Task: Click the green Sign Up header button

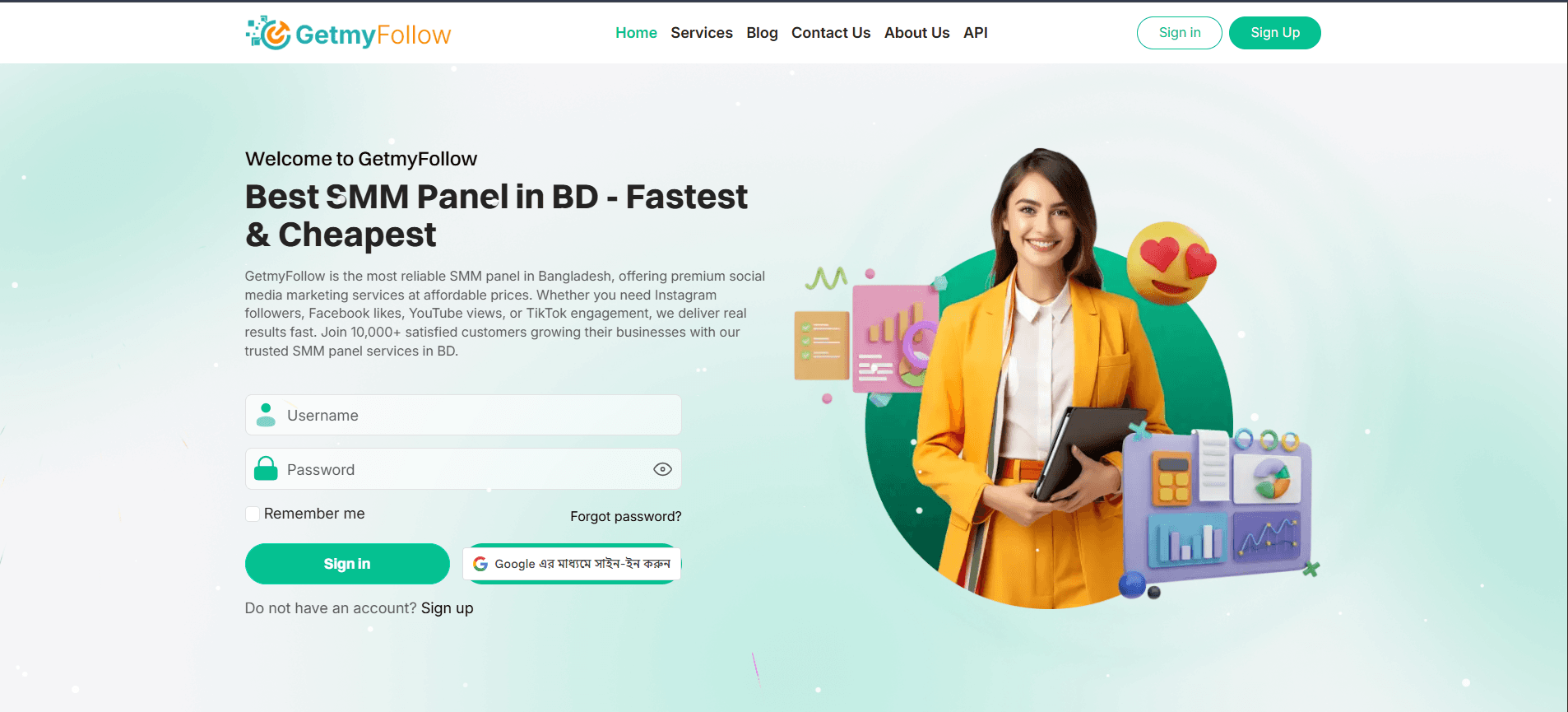Action: click(1275, 33)
